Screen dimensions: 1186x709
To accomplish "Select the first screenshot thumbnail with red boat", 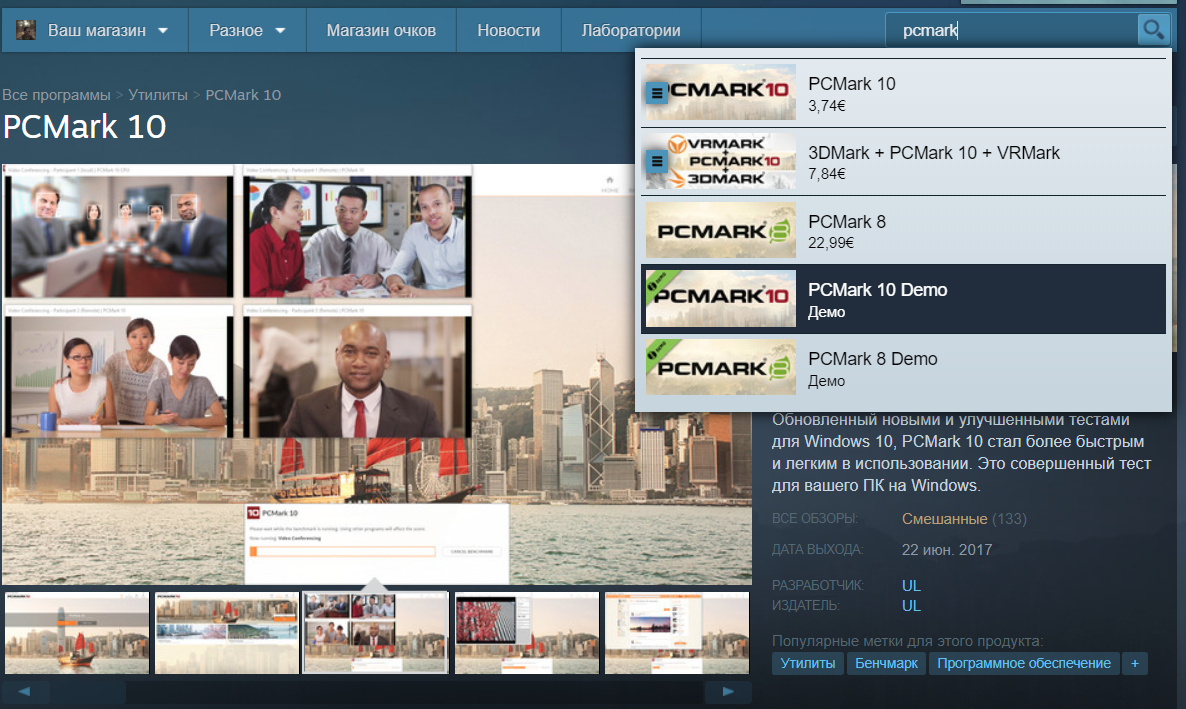I will [76, 632].
